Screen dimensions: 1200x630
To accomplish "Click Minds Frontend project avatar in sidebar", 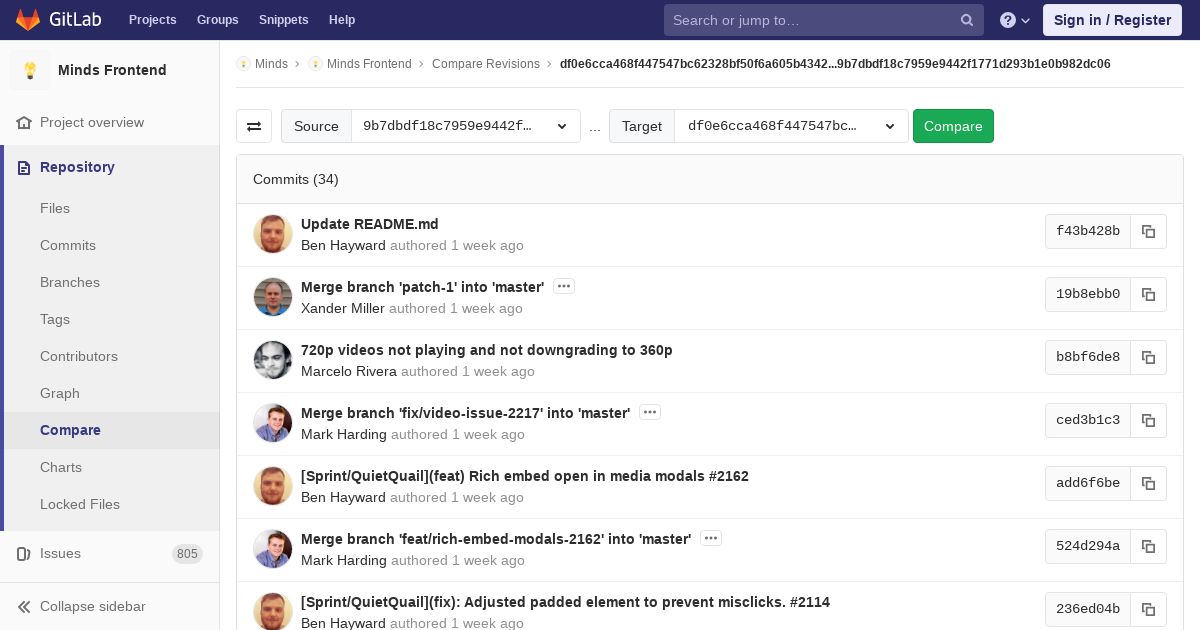I will click(30, 70).
